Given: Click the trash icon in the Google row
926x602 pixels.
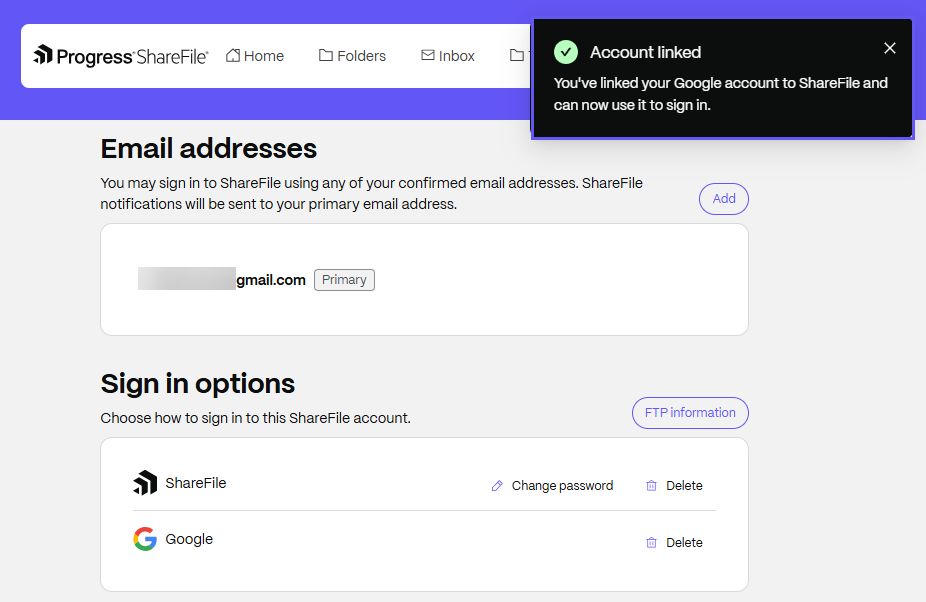Looking at the screenshot, I should (x=651, y=543).
